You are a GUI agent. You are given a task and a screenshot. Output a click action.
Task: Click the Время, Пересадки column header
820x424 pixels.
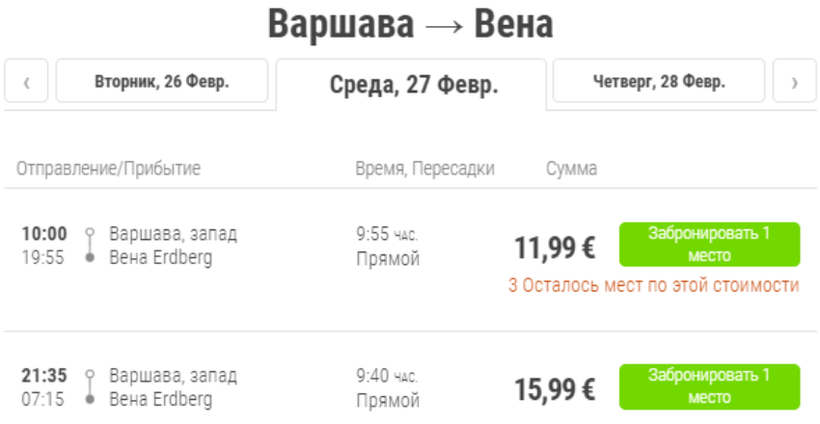click(425, 169)
